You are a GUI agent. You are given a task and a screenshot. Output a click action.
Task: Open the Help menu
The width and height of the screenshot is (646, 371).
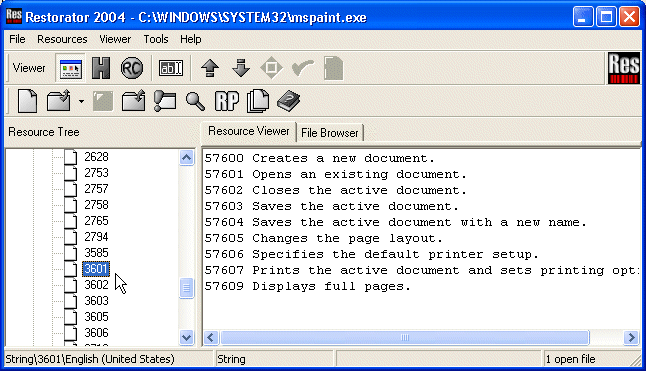coord(191,39)
